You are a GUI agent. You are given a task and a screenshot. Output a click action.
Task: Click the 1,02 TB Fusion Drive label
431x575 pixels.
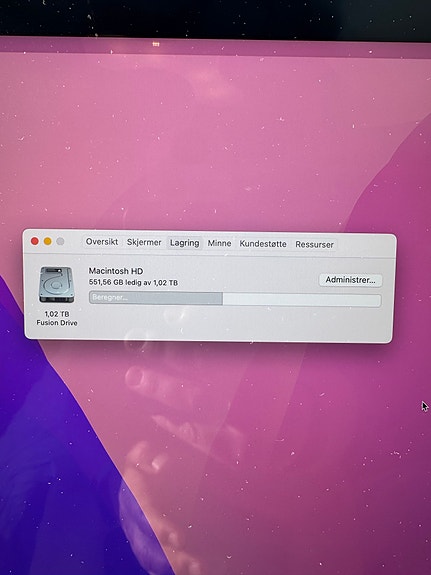tap(57, 318)
